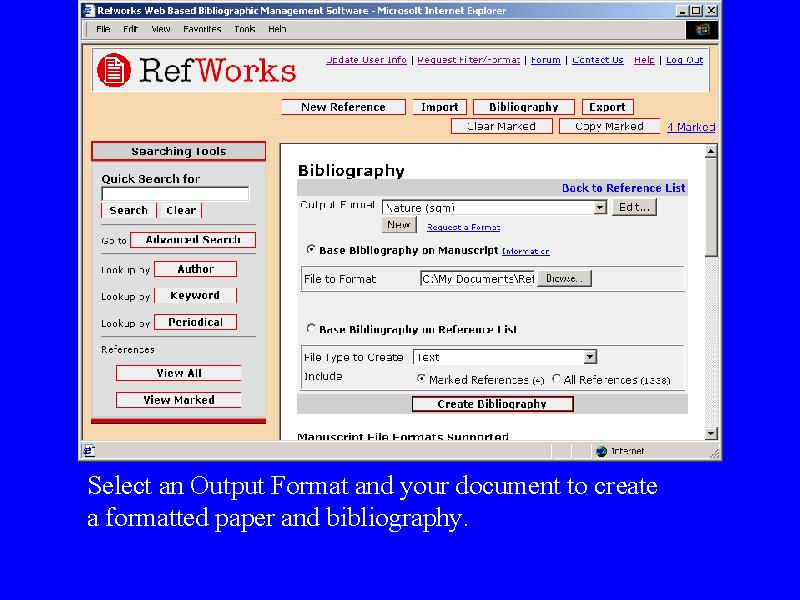Viewport: 800px width, 600px height.
Task: Open the File menu
Action: tap(103, 29)
